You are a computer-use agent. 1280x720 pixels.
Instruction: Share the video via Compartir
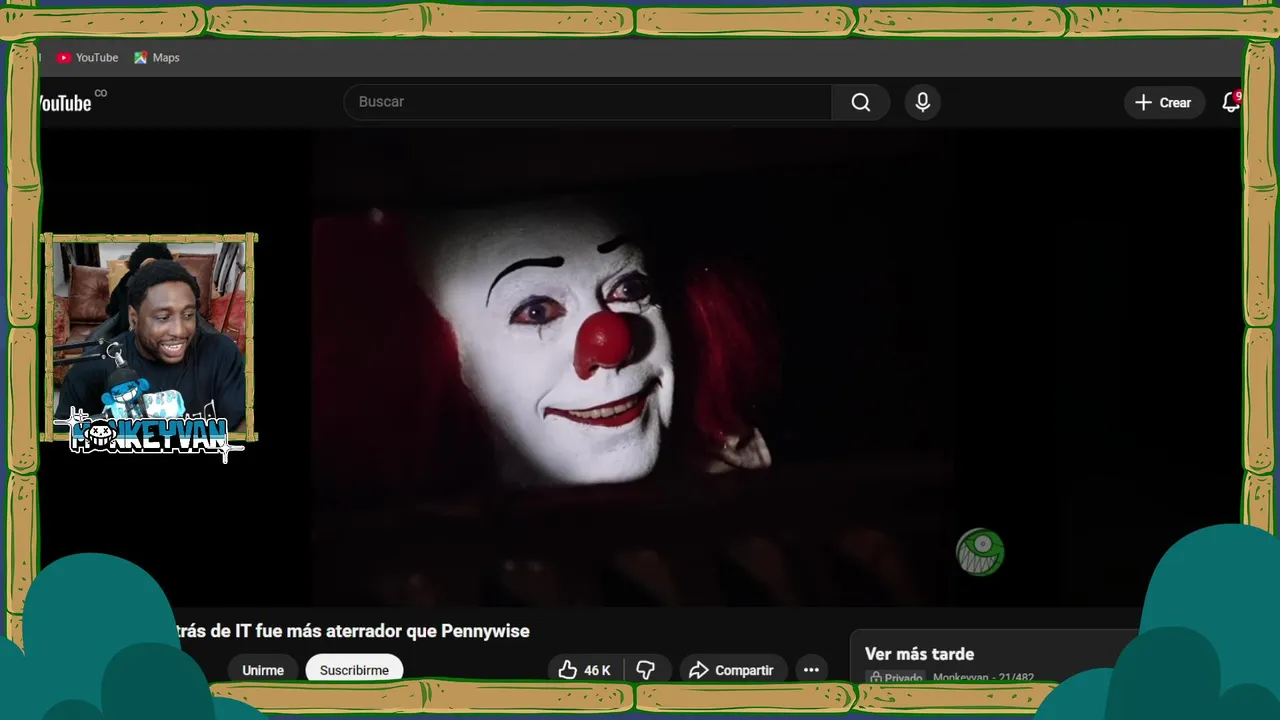[733, 669]
